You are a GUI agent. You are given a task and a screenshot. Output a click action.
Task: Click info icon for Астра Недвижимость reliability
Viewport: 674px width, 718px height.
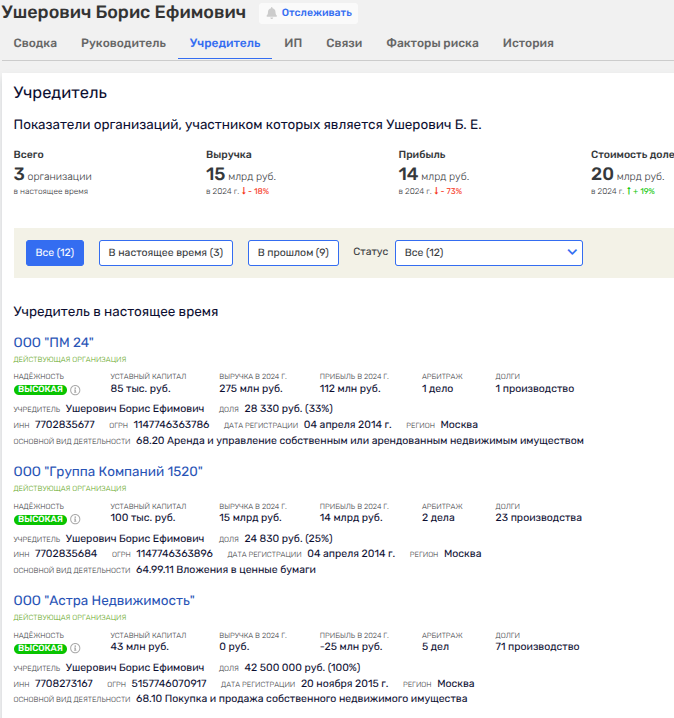coord(75,648)
